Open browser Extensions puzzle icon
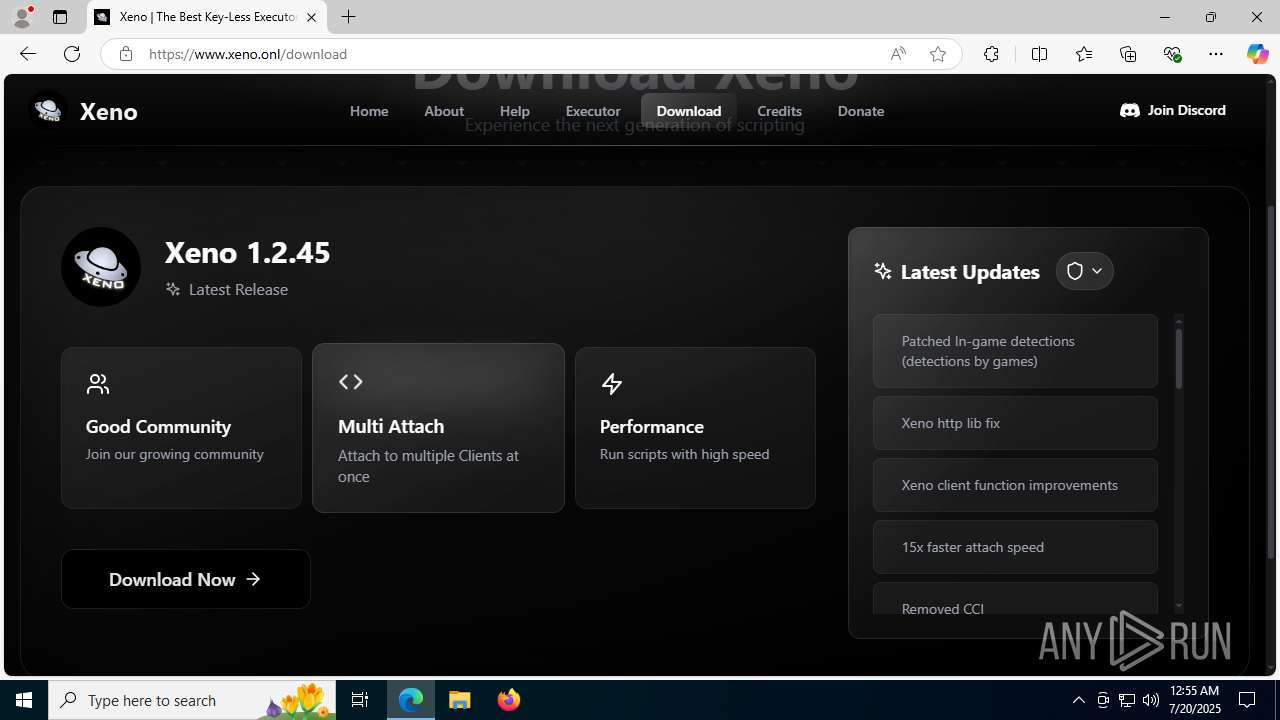The image size is (1280, 720). pyautogui.click(x=991, y=54)
